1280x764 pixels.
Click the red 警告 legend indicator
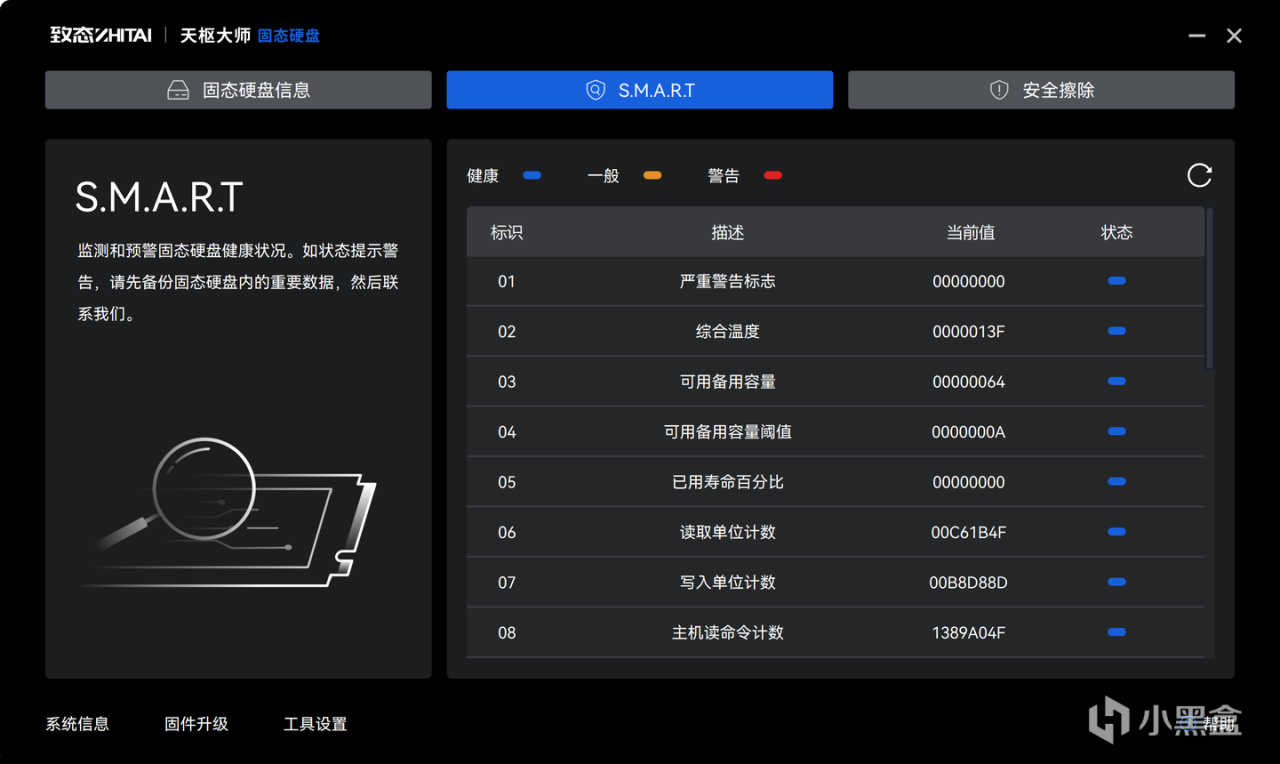(x=773, y=176)
